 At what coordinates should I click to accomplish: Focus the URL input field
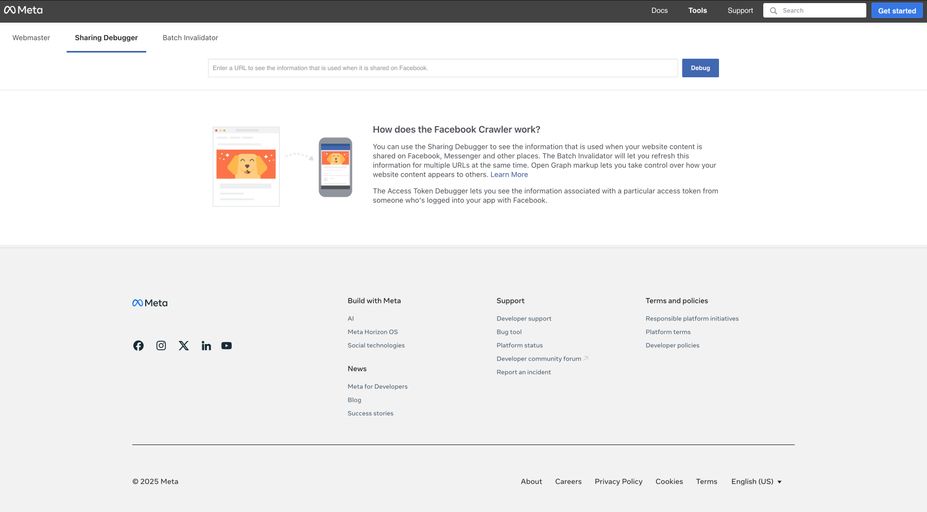pyautogui.click(x=442, y=68)
